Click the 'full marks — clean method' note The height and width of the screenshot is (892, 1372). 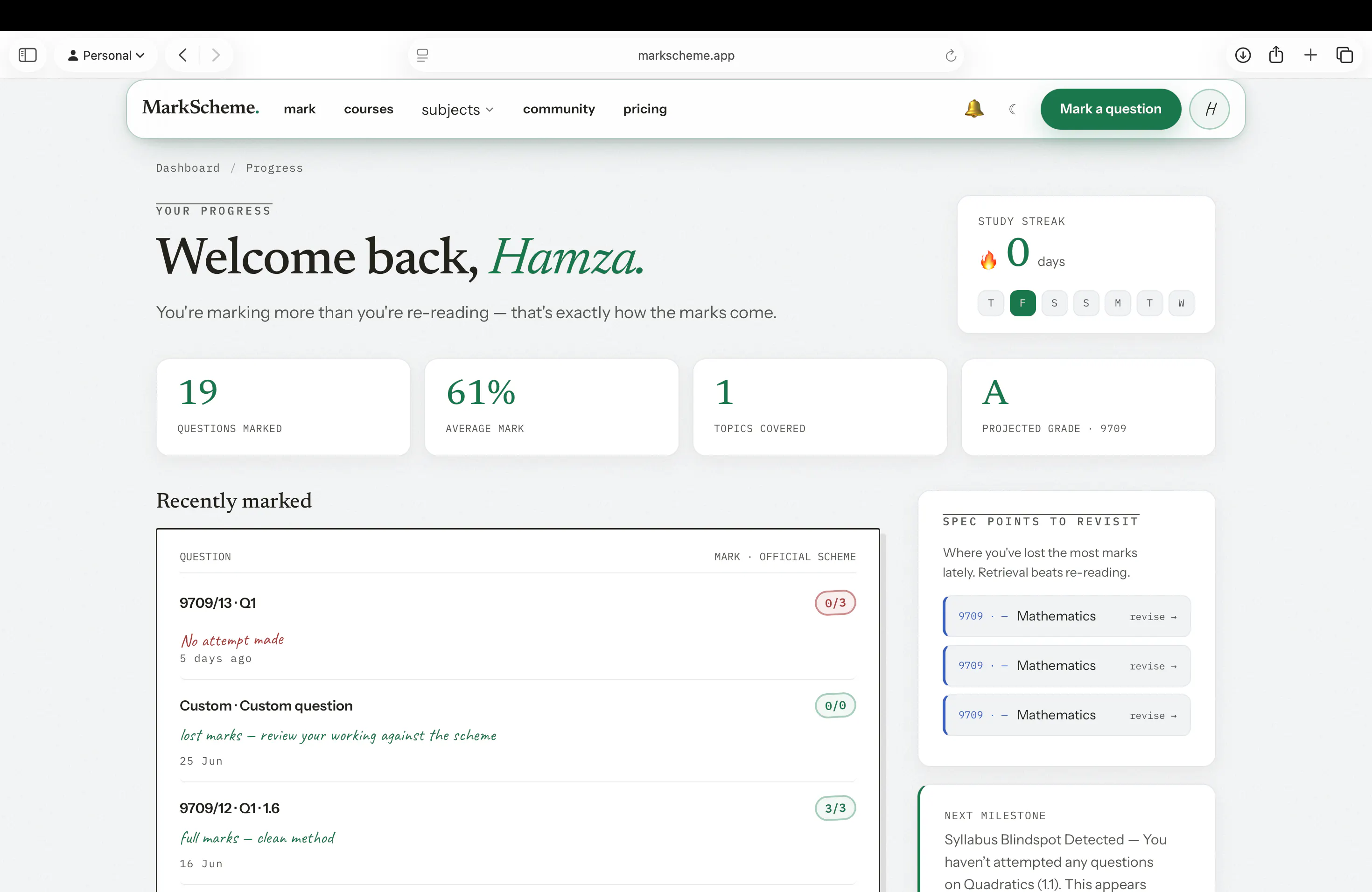[x=258, y=838]
